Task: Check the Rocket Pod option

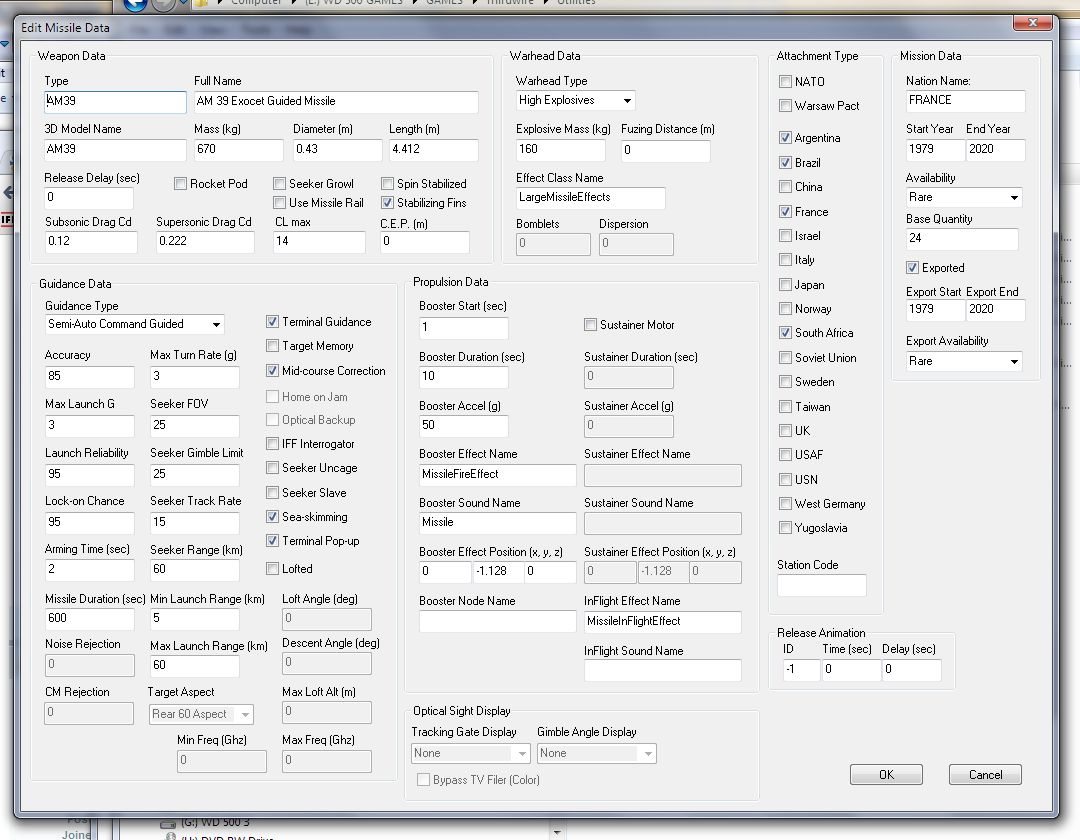Action: [x=180, y=184]
